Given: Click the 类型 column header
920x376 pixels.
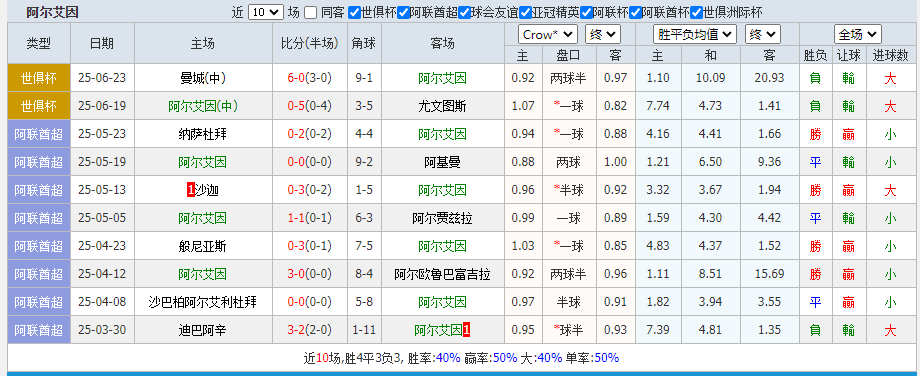Looking at the screenshot, I should point(39,43).
